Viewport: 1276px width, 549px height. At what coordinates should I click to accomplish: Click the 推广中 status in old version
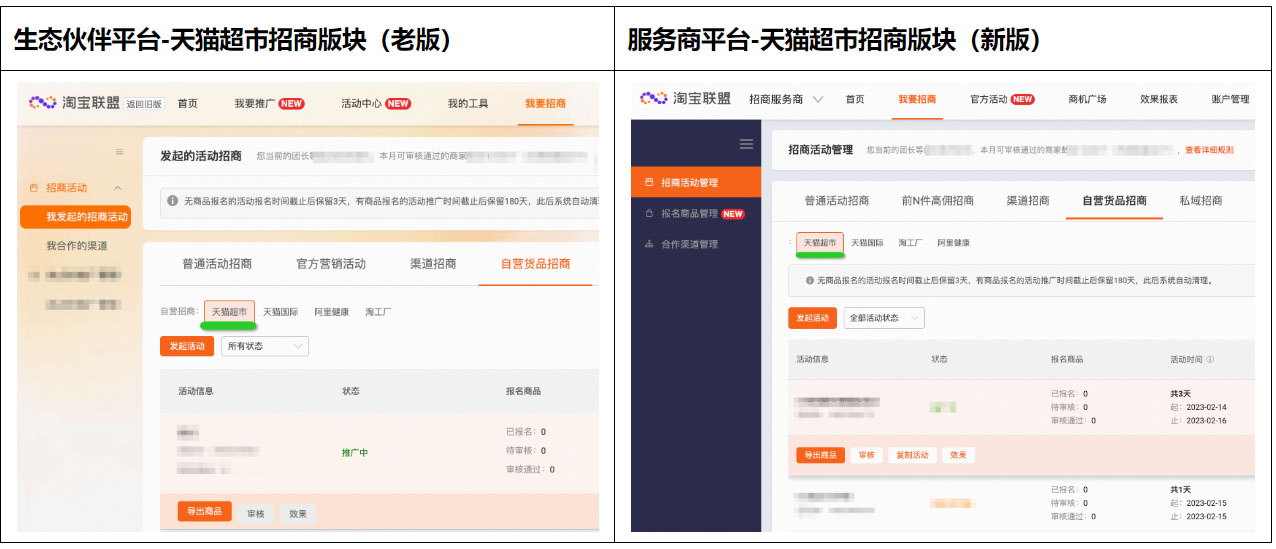coord(355,453)
